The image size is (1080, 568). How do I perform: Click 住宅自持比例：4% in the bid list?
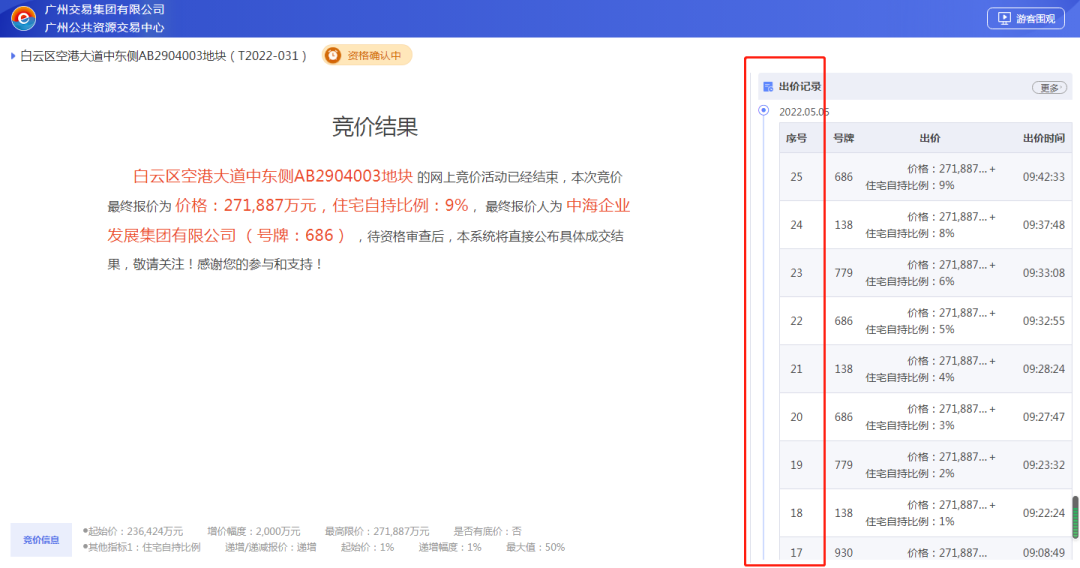[910, 378]
